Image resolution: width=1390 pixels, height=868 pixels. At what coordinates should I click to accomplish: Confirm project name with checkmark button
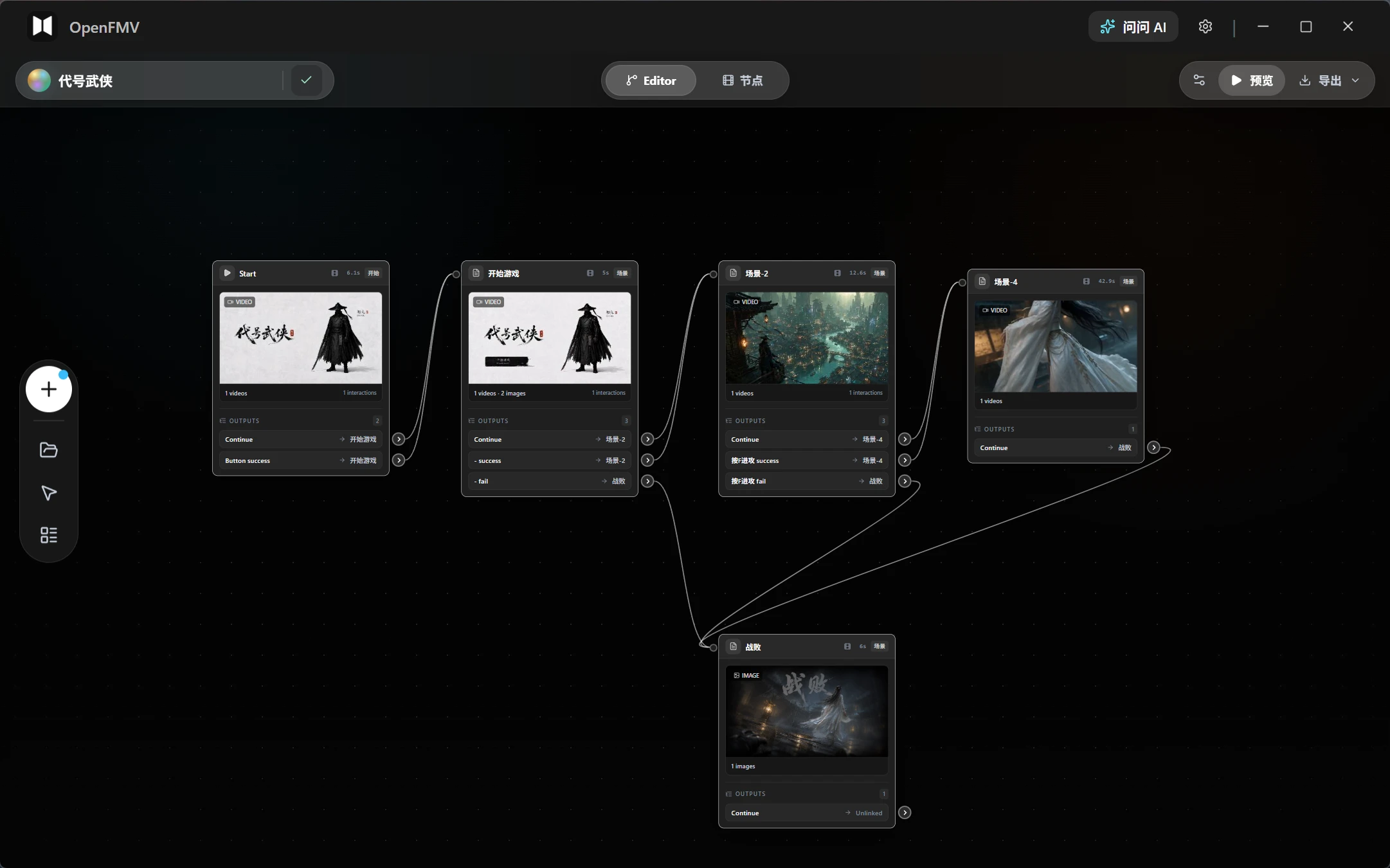[306, 80]
